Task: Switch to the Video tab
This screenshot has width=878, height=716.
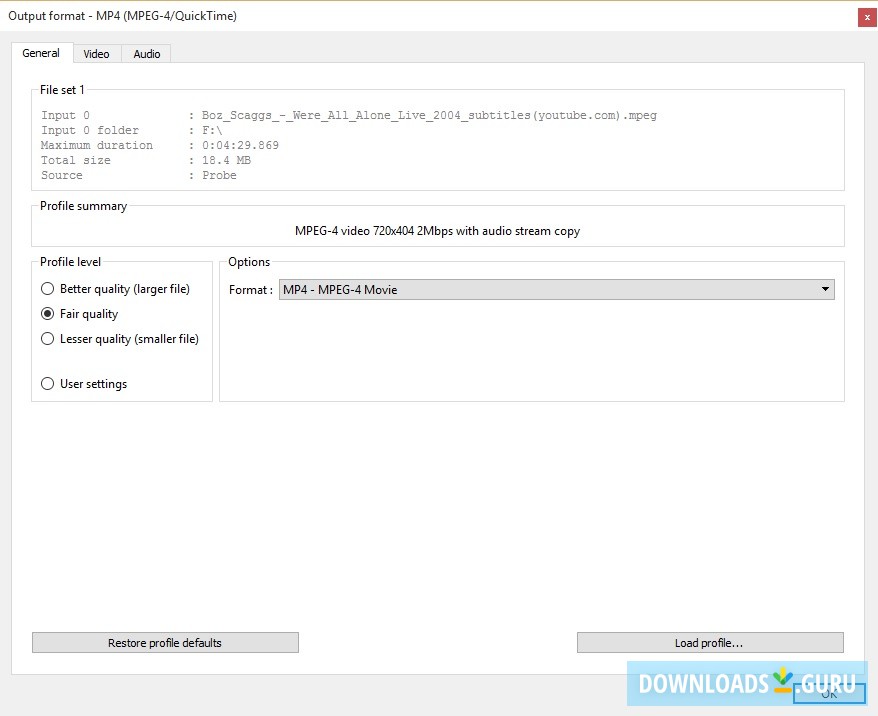Action: (96, 53)
